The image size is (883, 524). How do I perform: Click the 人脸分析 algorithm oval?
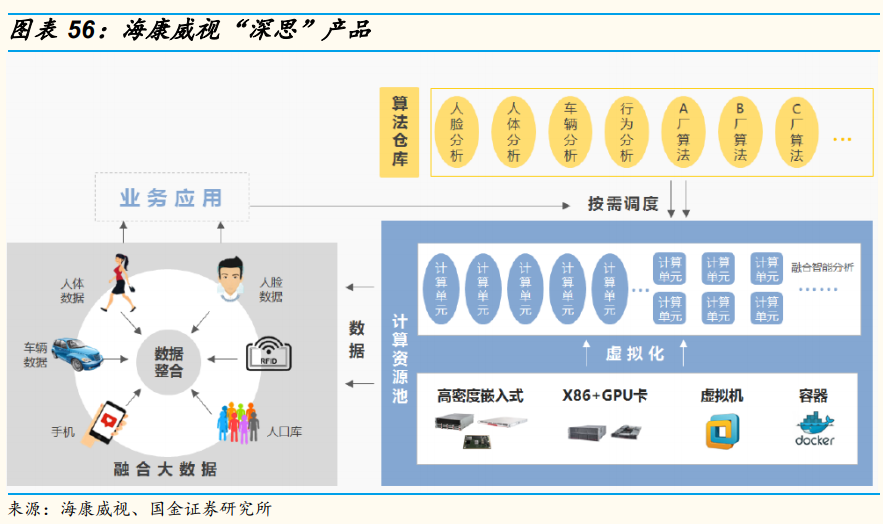tap(457, 132)
